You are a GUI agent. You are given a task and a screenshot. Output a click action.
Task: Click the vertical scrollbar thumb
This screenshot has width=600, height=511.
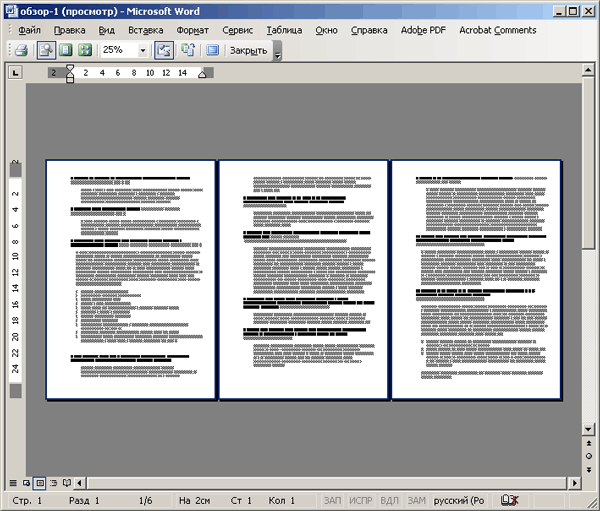click(x=588, y=162)
